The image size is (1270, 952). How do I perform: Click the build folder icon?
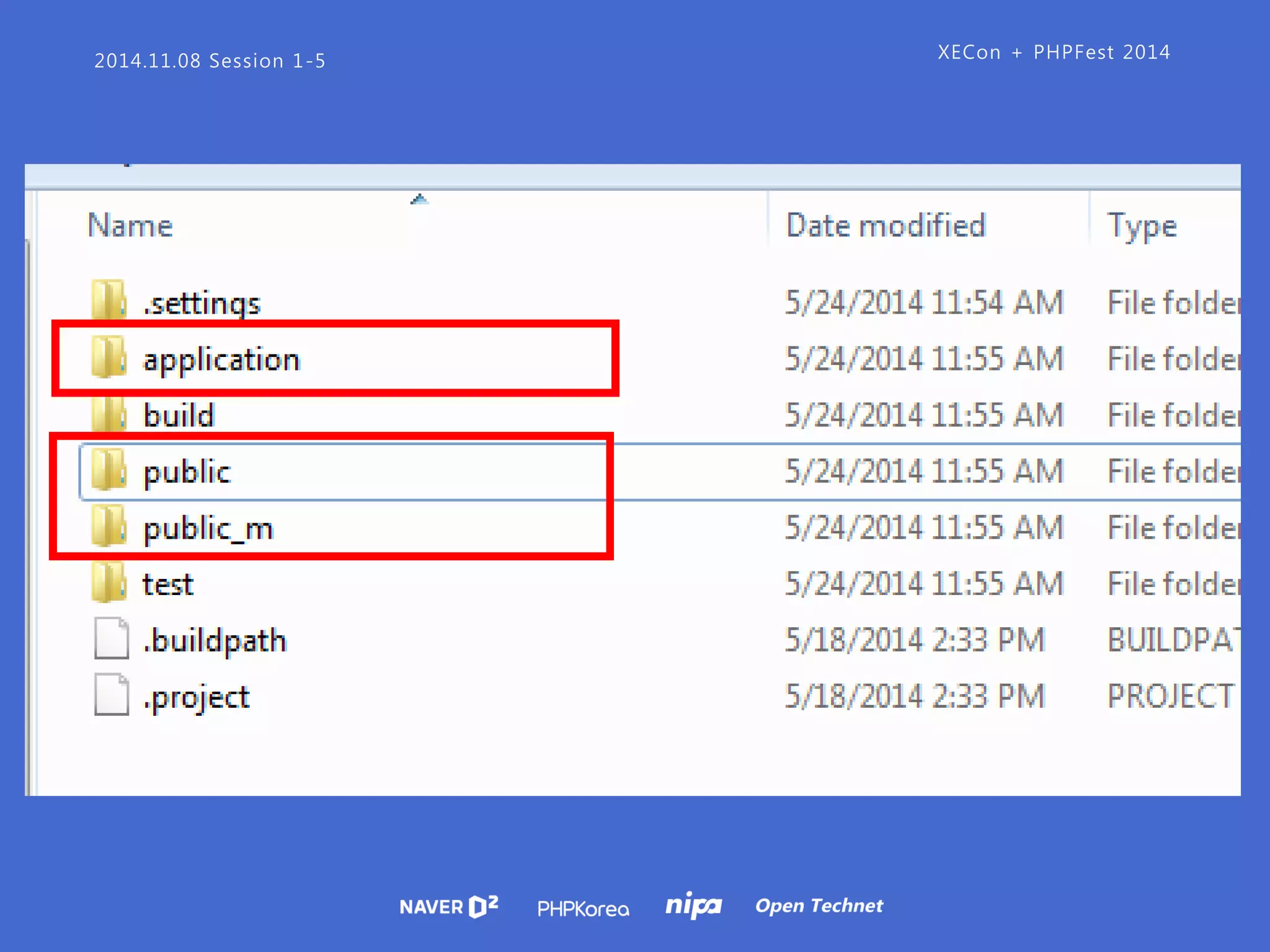click(109, 414)
